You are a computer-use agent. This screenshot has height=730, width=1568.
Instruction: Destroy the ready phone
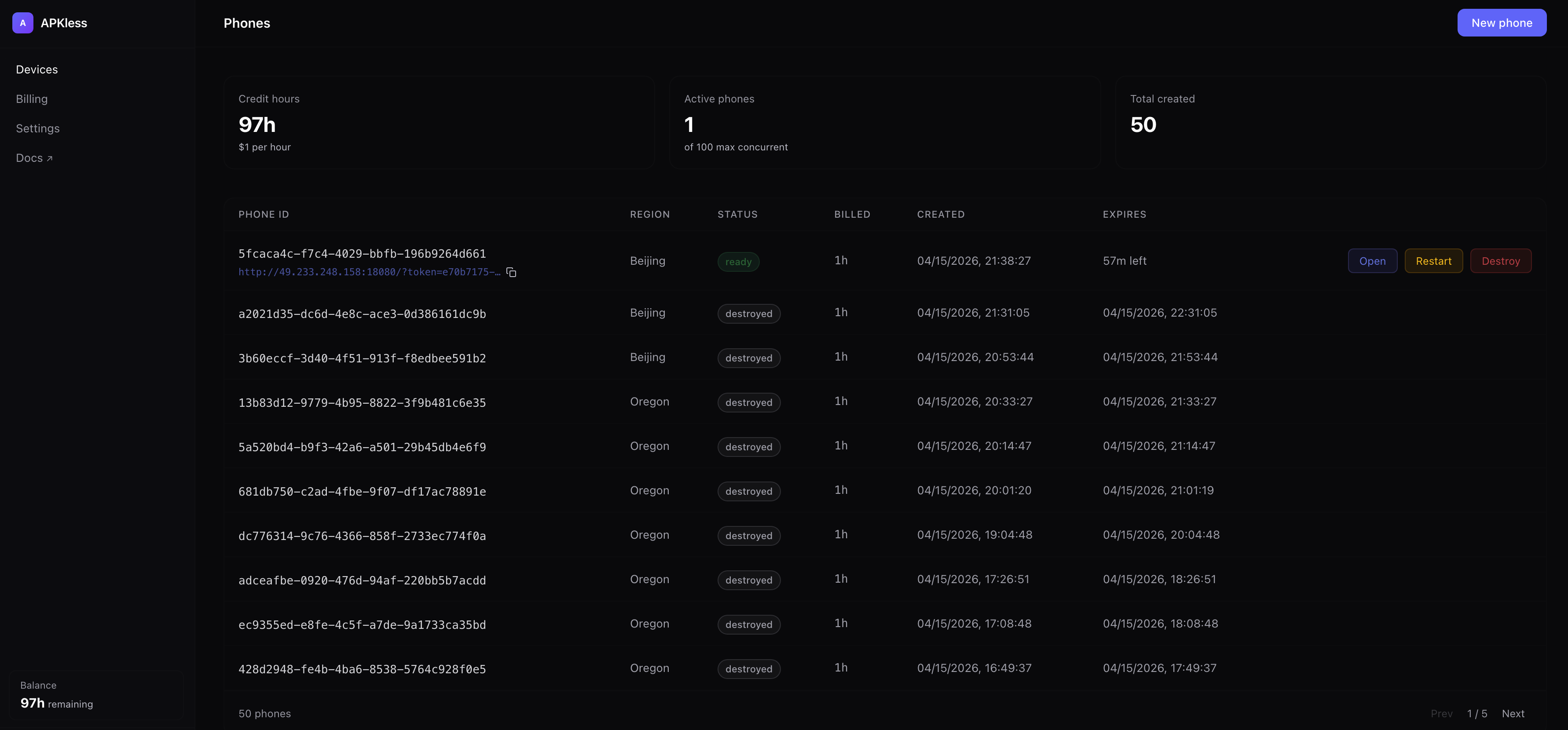click(1500, 261)
